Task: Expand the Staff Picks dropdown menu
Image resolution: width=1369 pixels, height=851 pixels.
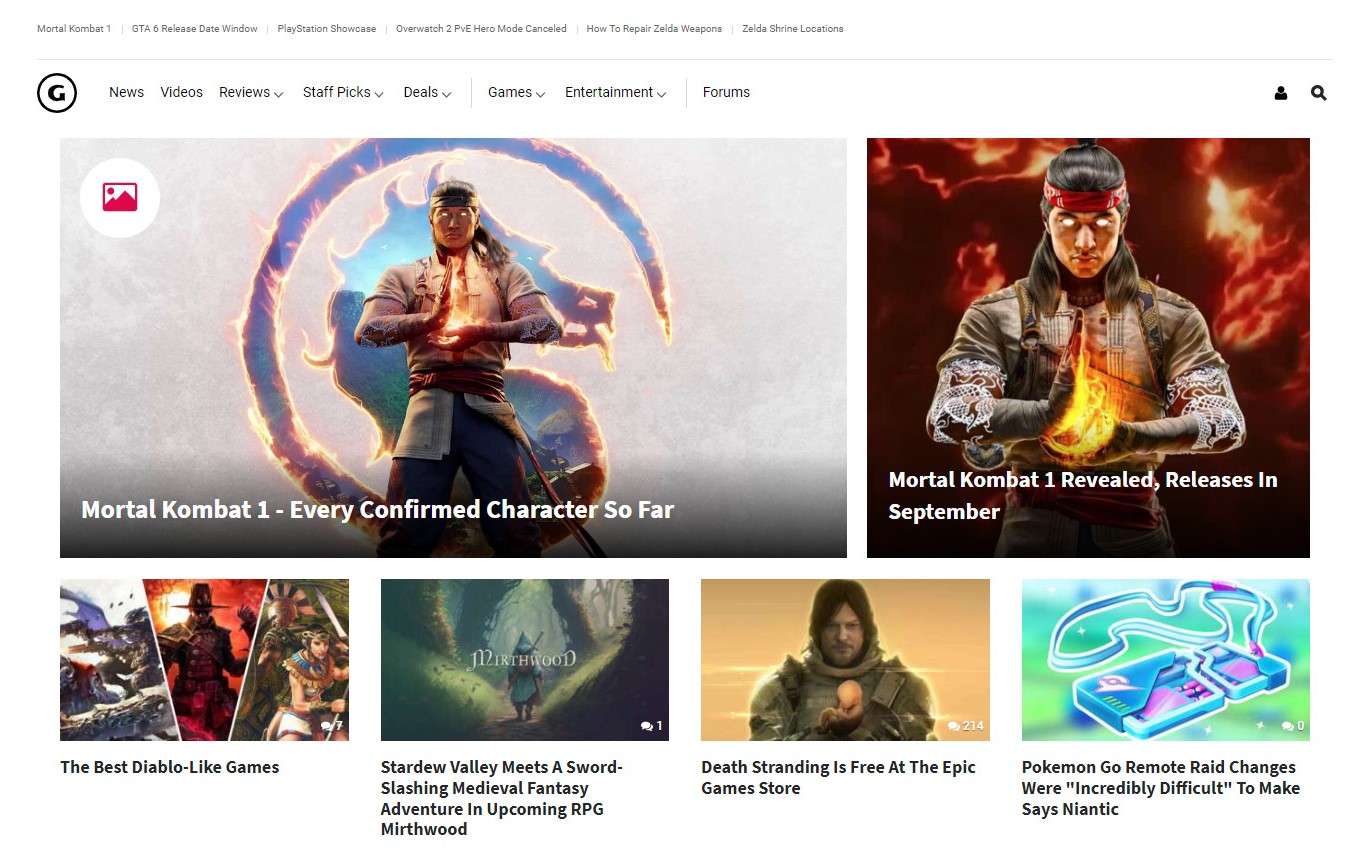Action: pyautogui.click(x=343, y=92)
